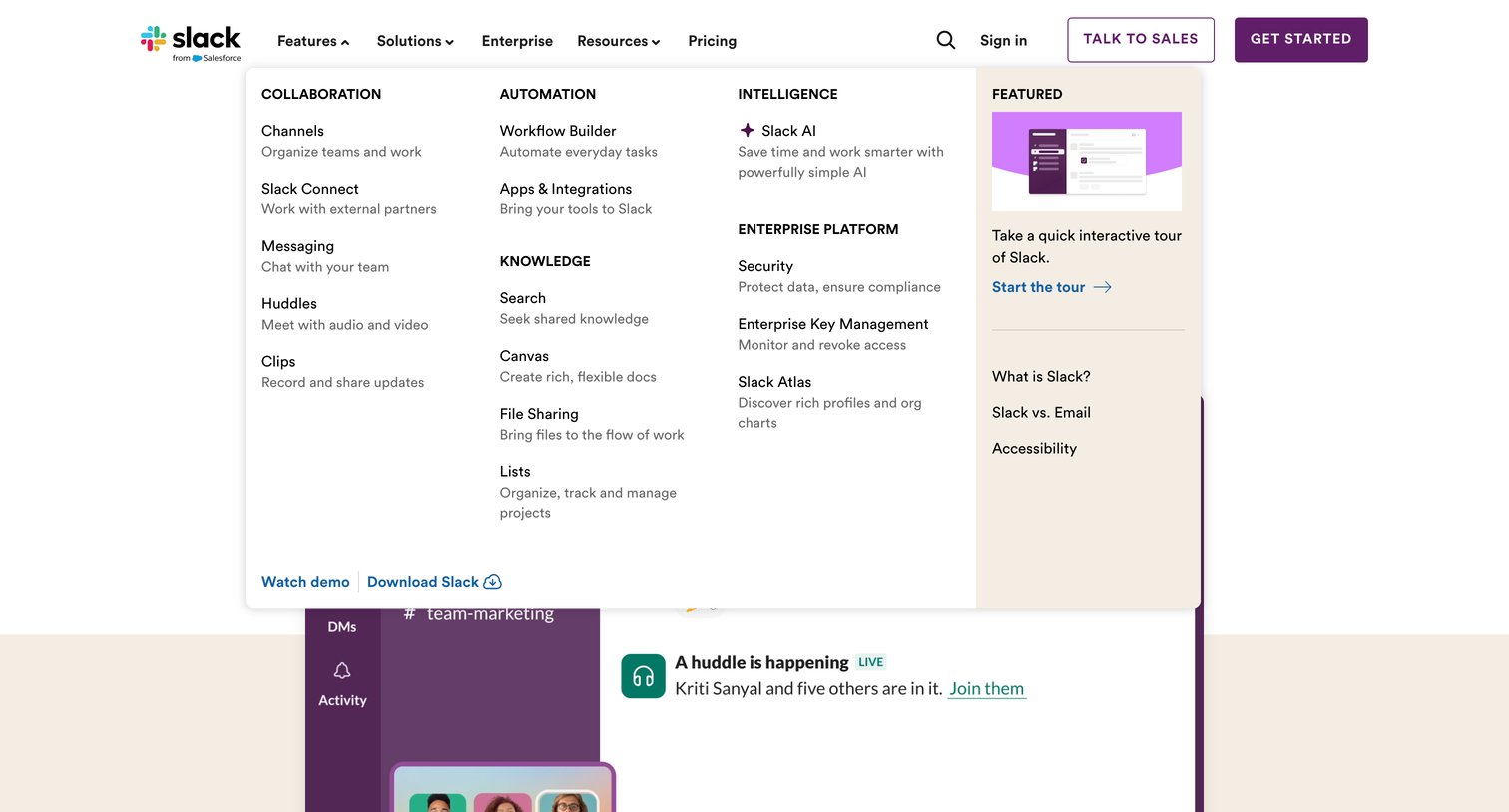Open the Enterprise nav item
This screenshot has width=1509, height=812.
(517, 41)
